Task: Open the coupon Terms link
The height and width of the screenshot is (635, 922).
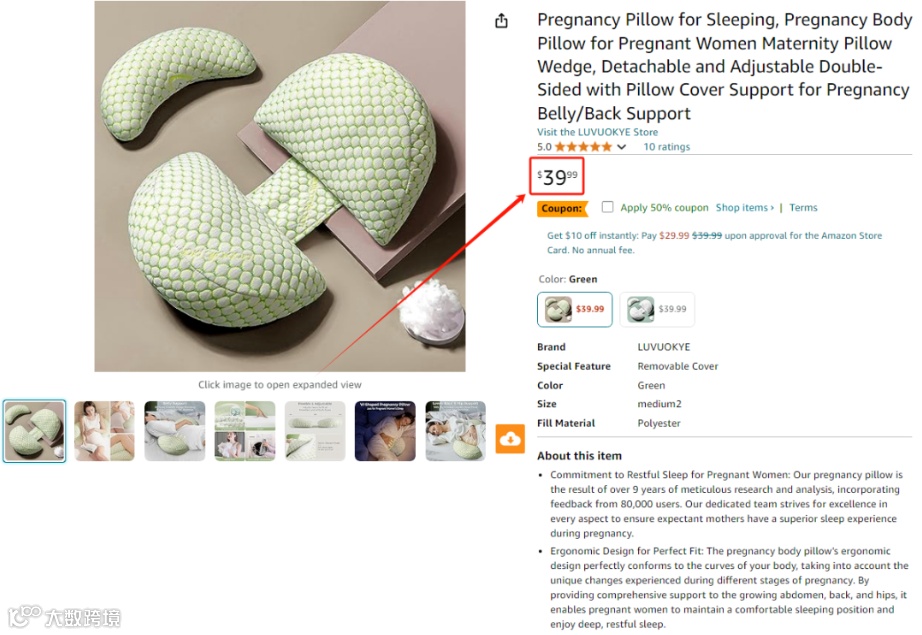Action: pos(803,208)
